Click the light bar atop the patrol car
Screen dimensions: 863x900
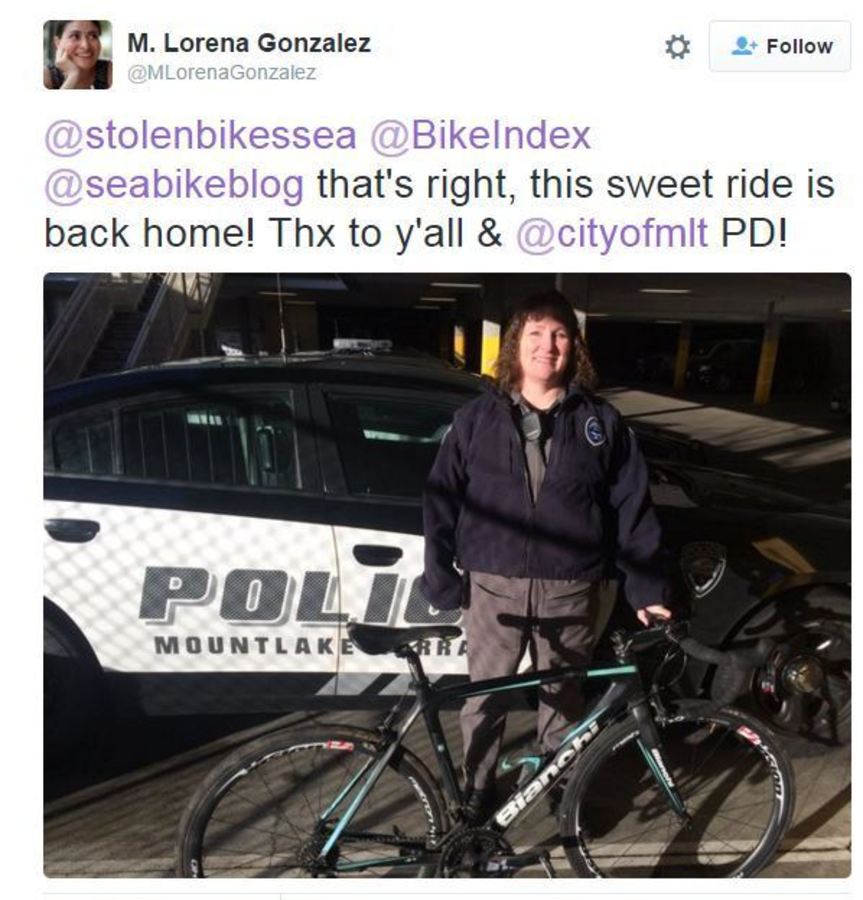[x=361, y=344]
